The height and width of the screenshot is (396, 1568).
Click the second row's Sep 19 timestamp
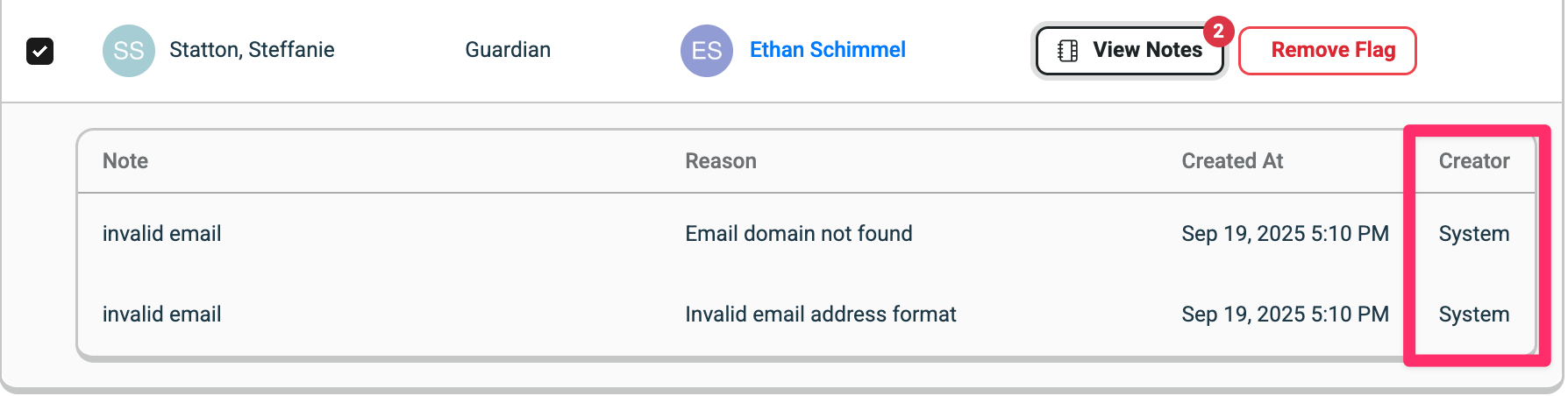point(1284,315)
